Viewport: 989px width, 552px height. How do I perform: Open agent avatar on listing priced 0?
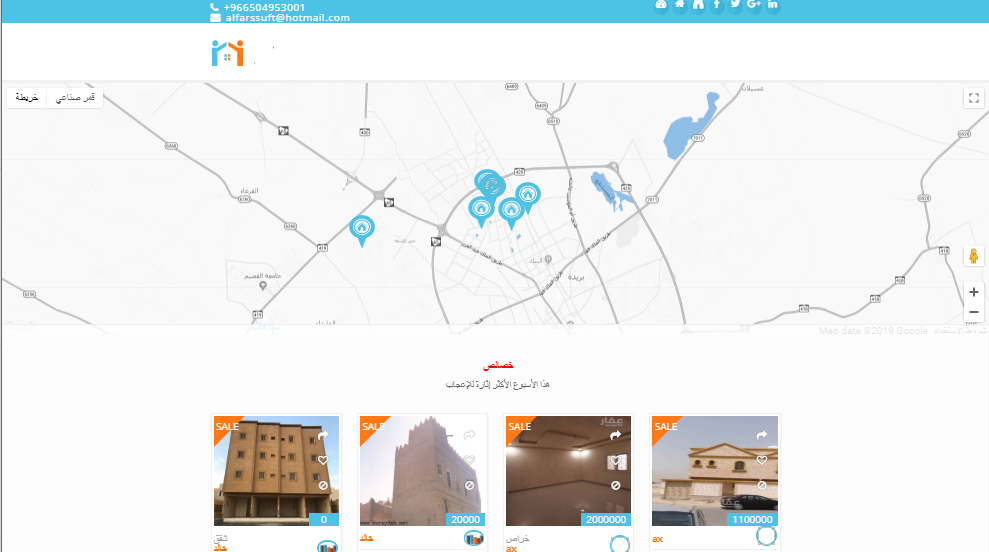point(327,546)
